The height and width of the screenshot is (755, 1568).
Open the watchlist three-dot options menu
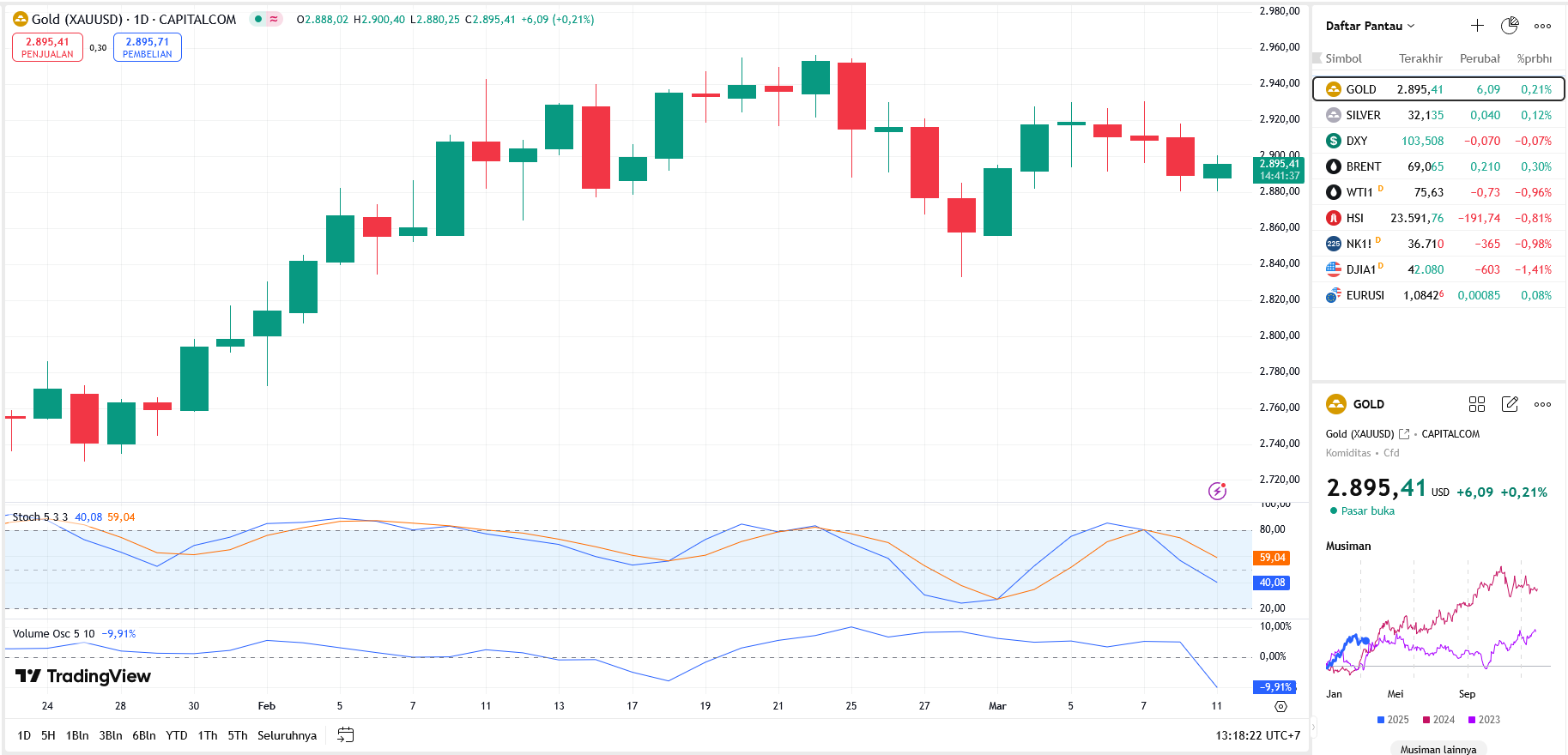click(1542, 26)
